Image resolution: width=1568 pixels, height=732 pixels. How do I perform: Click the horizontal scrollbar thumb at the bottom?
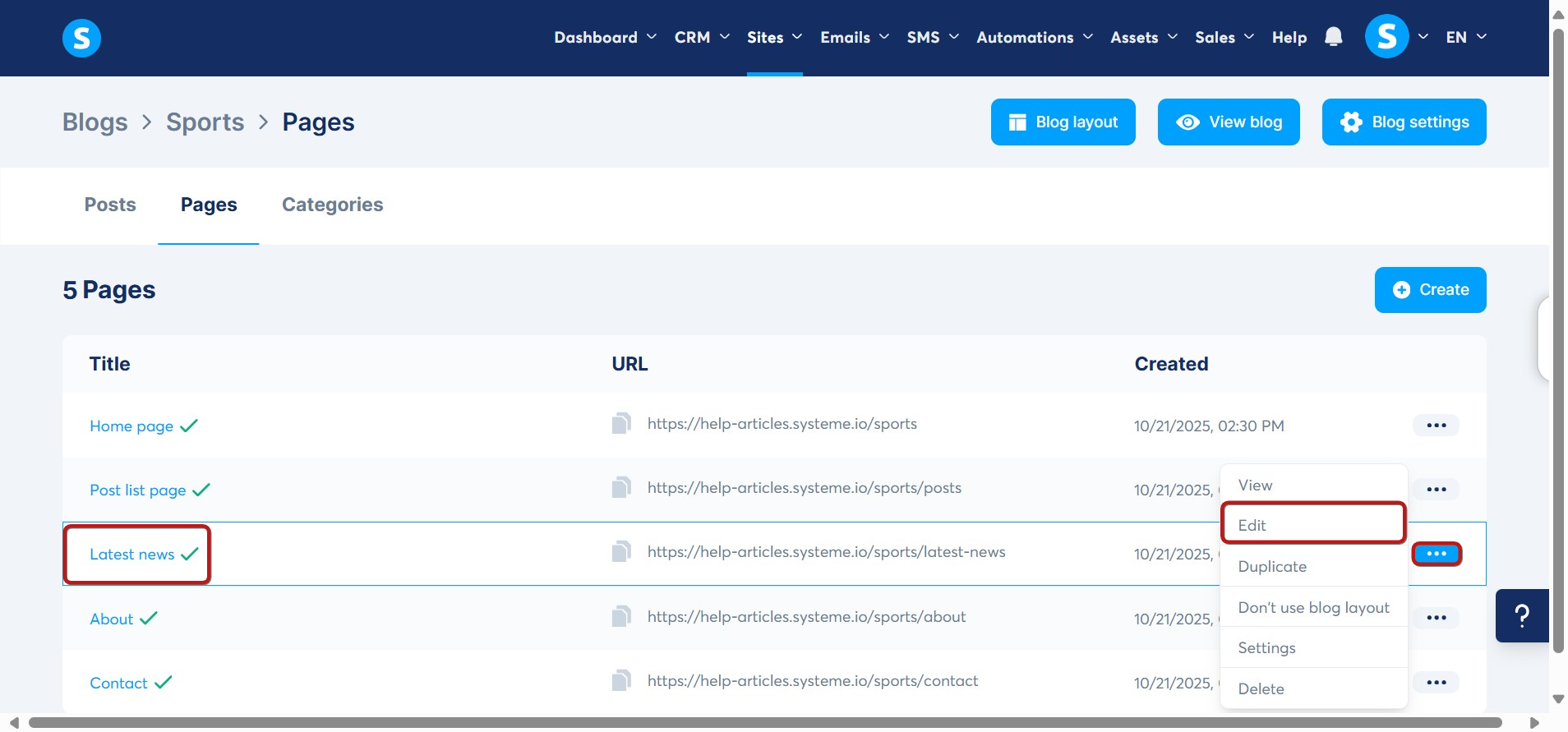coord(765,722)
